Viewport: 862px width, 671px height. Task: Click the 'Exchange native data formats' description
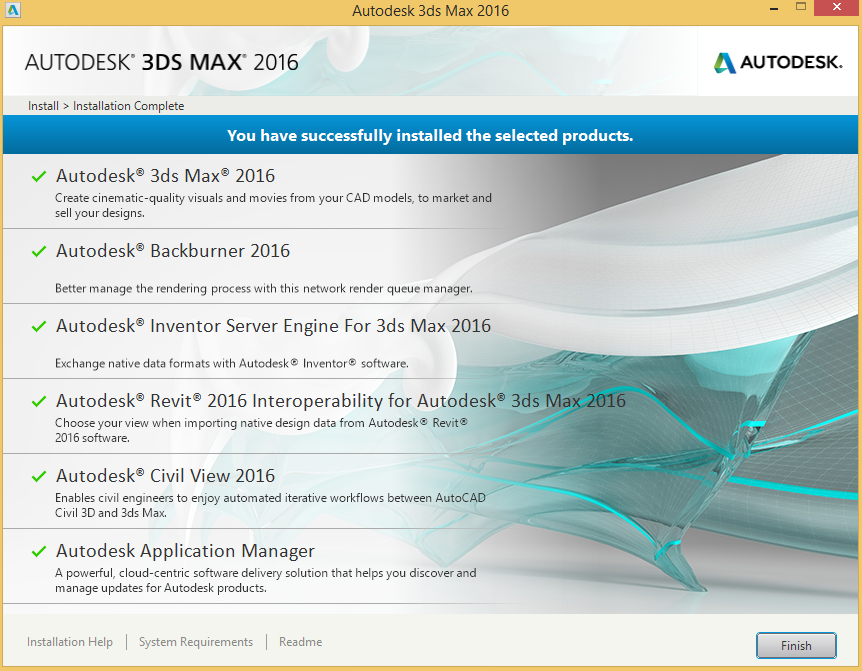[231, 363]
